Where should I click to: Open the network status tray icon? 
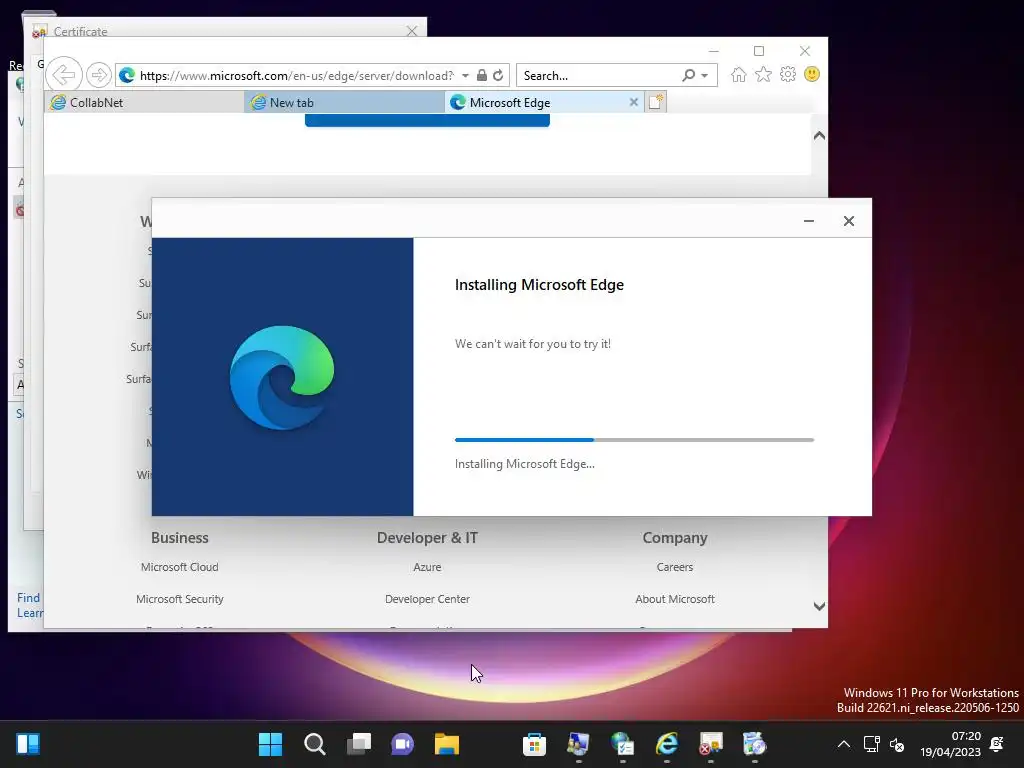click(871, 744)
